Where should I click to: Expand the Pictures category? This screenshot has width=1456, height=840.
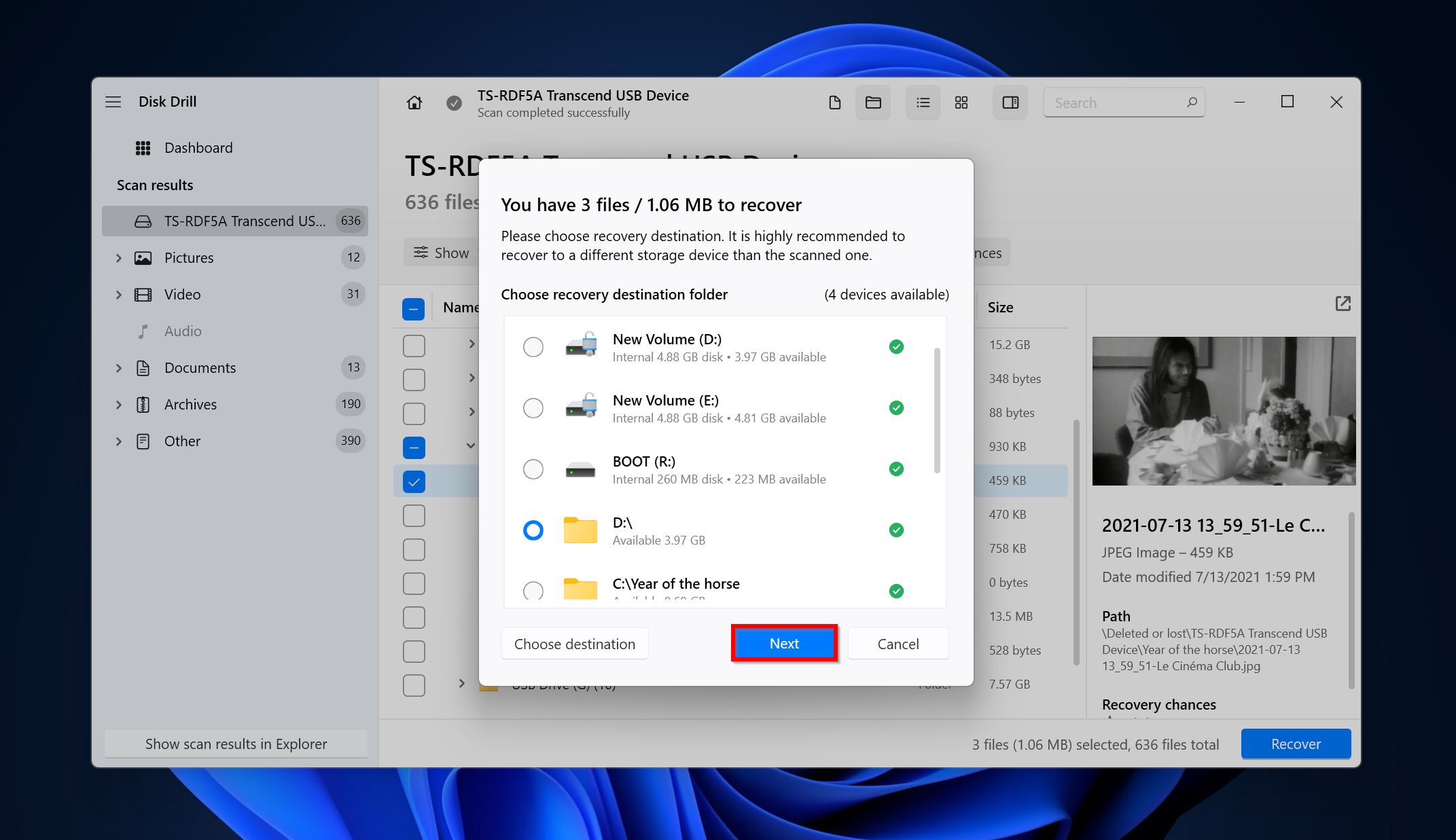tap(119, 258)
